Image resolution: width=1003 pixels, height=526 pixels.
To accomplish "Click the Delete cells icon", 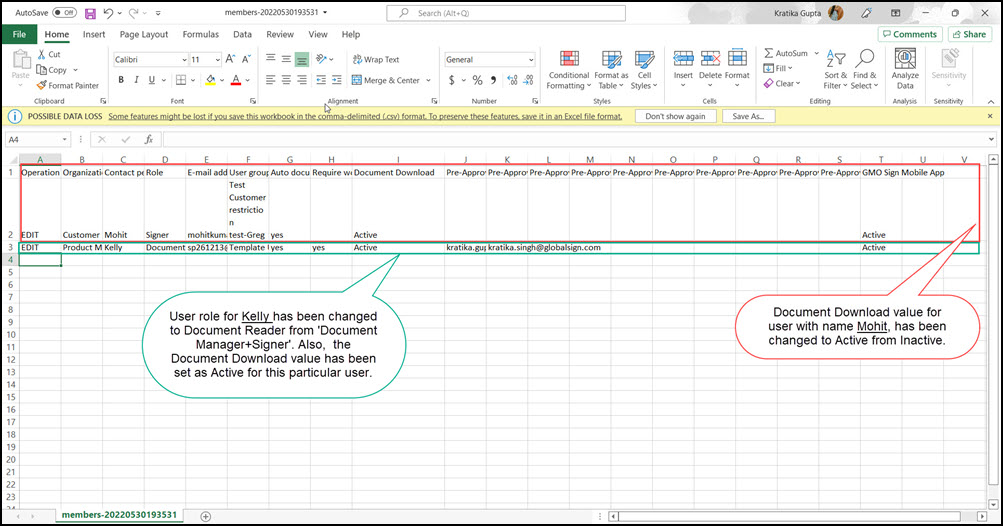I will coord(710,59).
